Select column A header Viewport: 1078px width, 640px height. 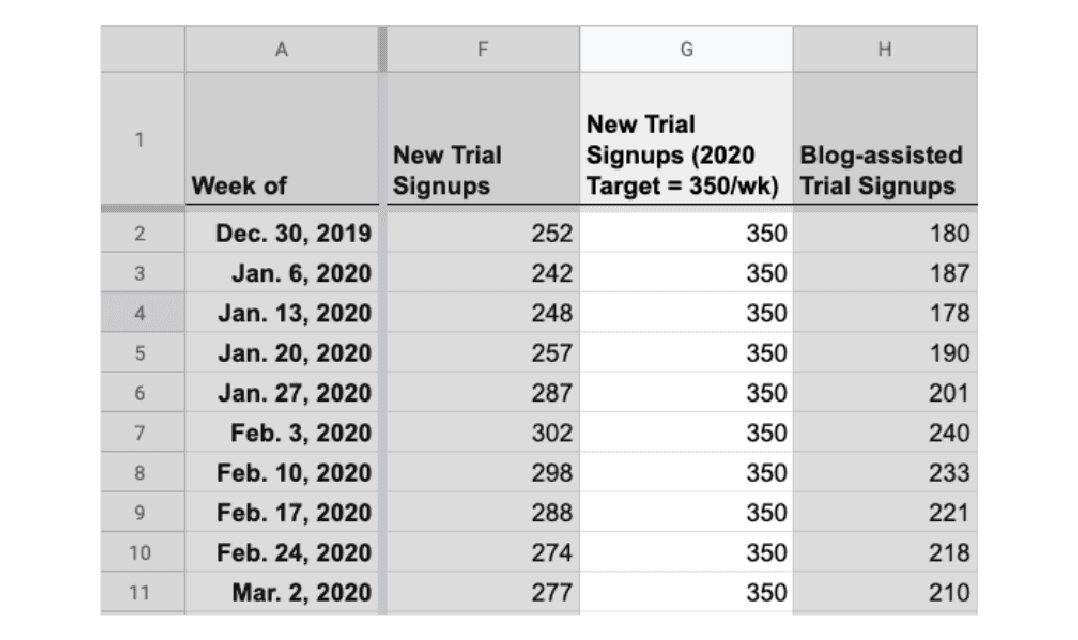[281, 49]
